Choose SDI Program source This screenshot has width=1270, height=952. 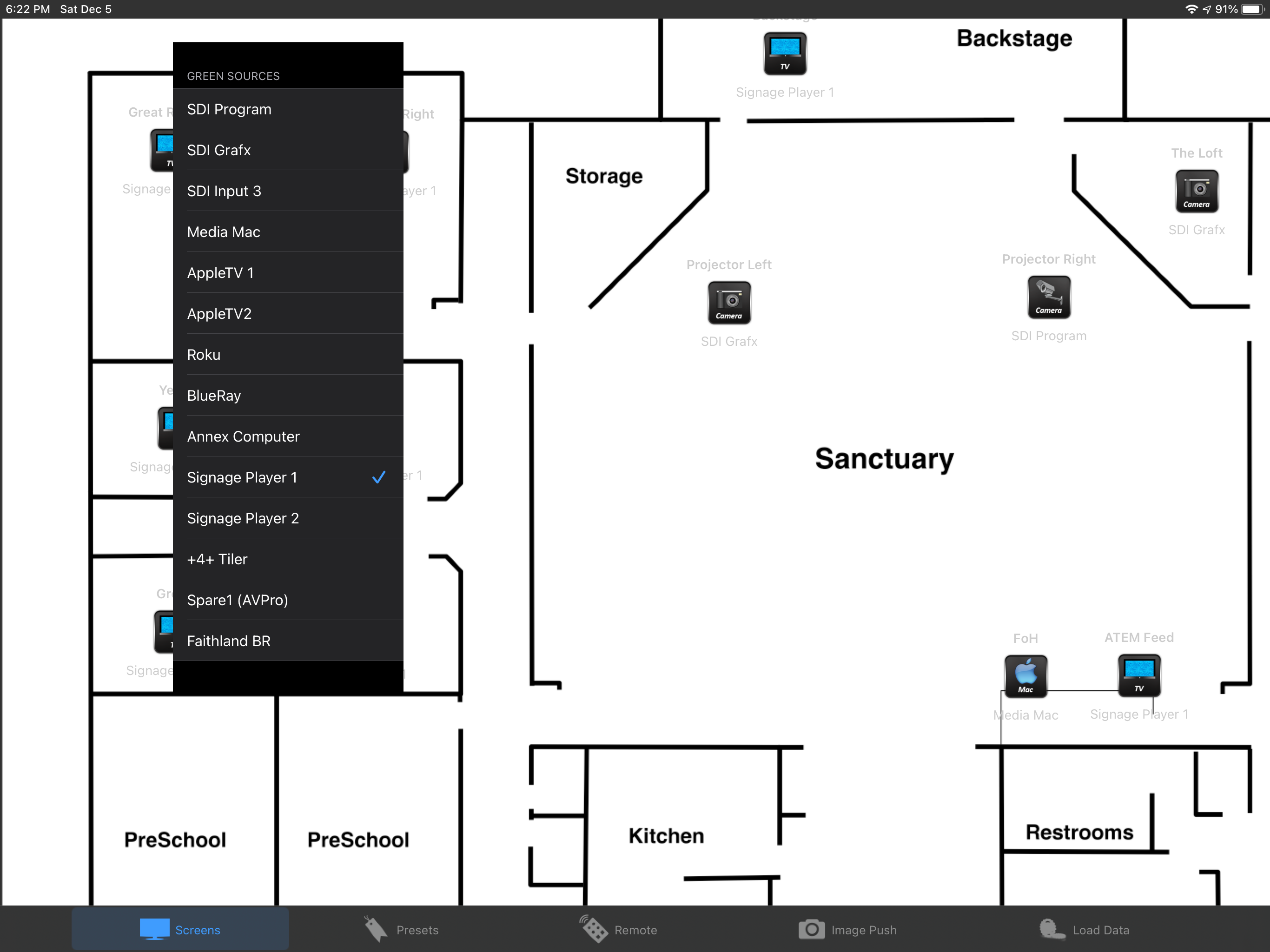[288, 109]
